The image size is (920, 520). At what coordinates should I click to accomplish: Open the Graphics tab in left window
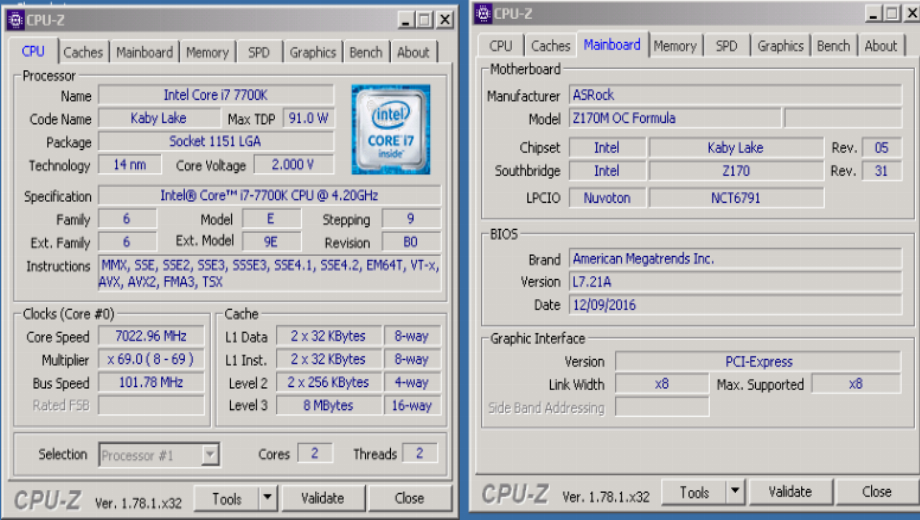[x=312, y=52]
